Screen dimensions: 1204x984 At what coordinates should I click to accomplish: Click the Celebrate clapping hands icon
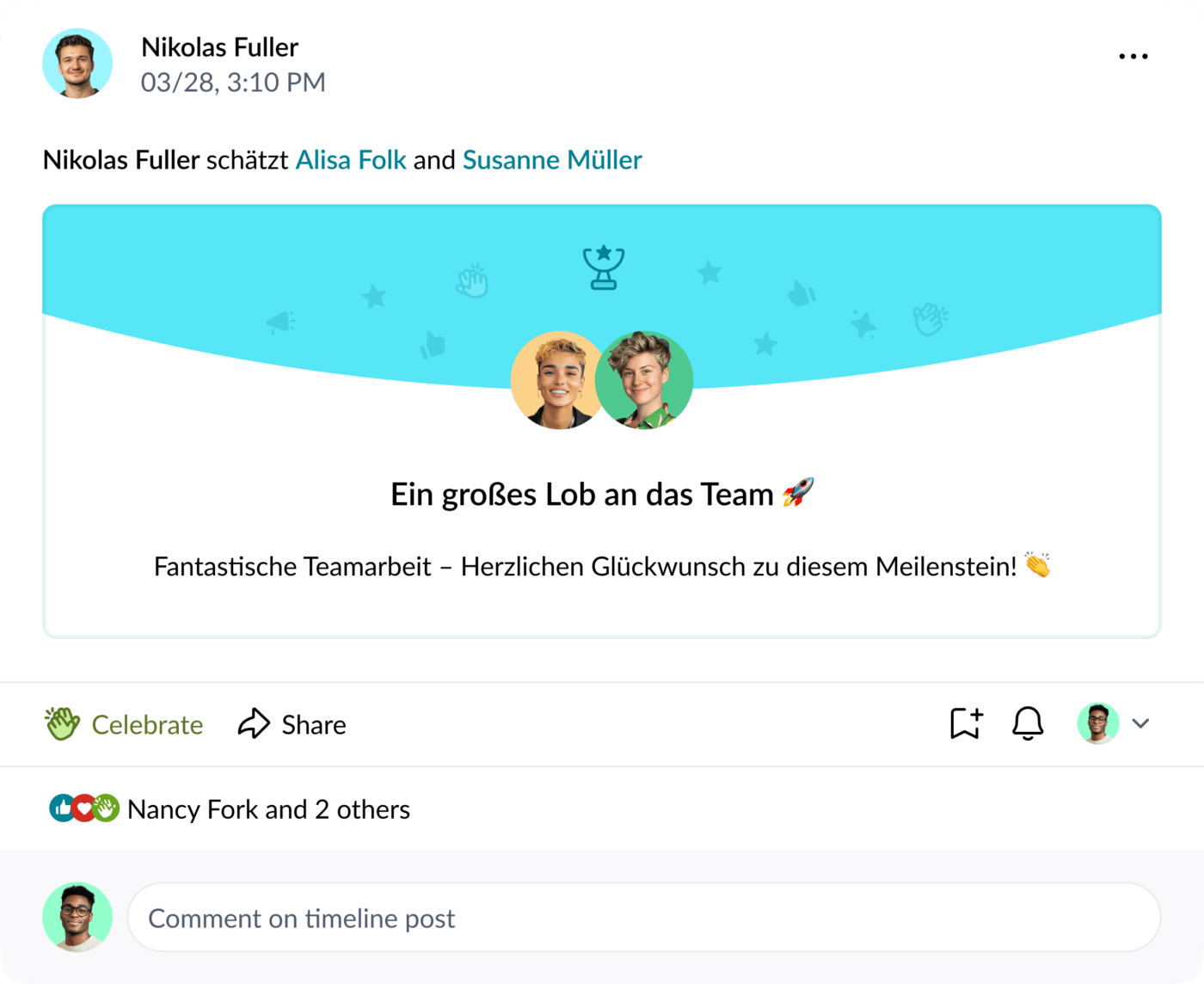pos(62,724)
